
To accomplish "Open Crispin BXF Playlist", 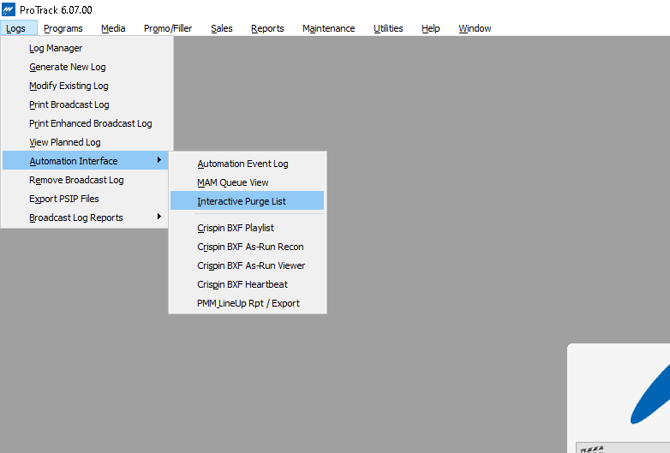I will (x=247, y=227).
